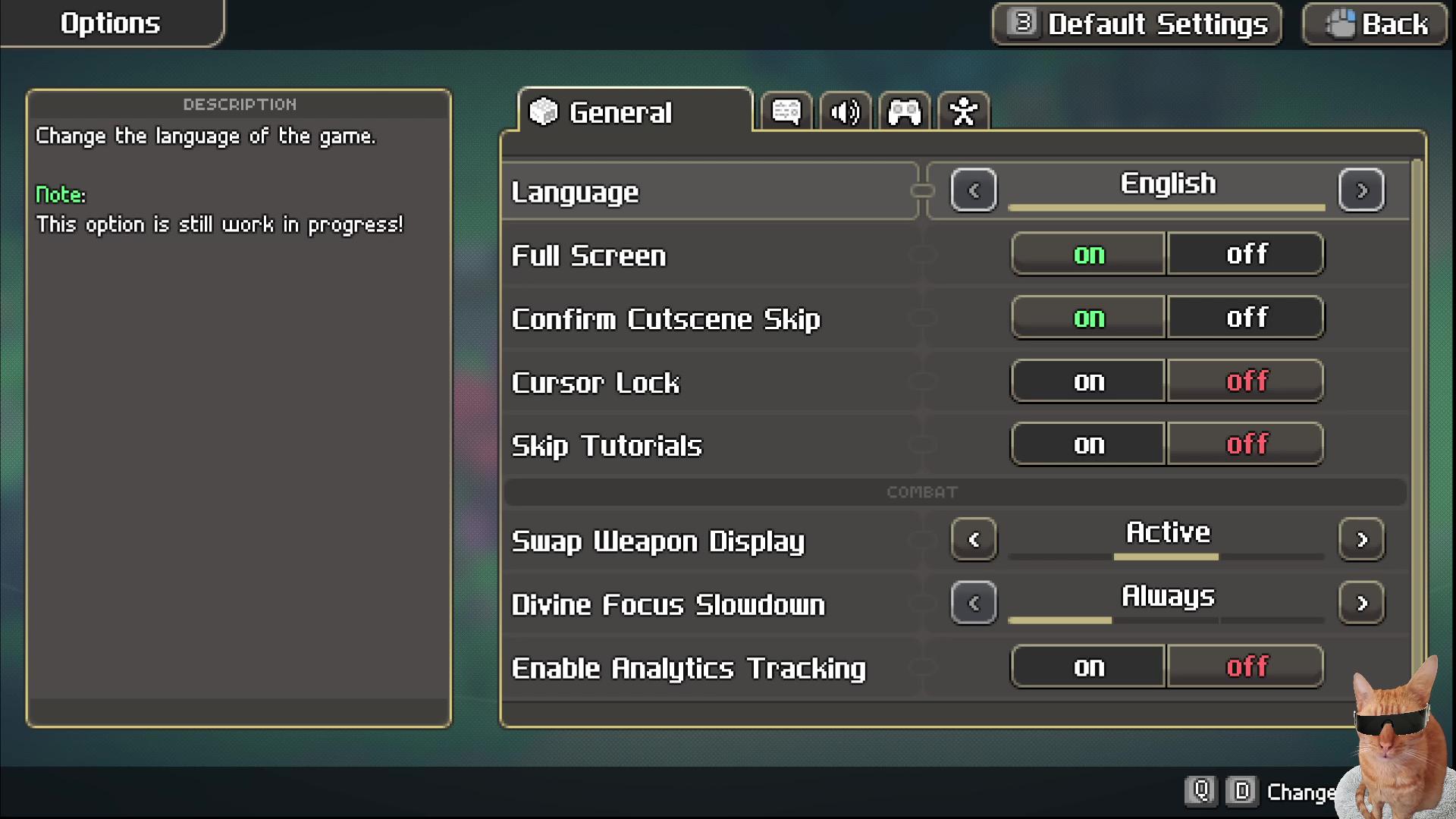Open the accessibility settings figure tab

pyautogui.click(x=963, y=112)
